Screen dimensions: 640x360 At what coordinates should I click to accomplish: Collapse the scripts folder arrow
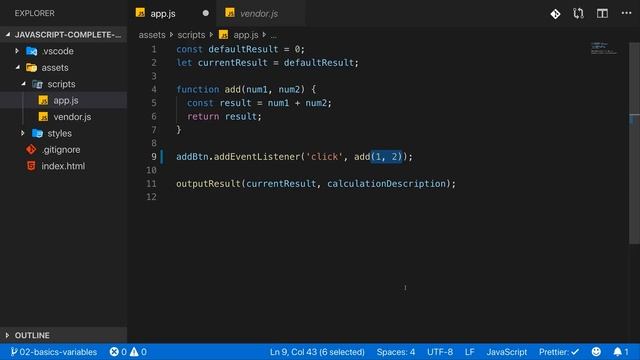[23, 84]
